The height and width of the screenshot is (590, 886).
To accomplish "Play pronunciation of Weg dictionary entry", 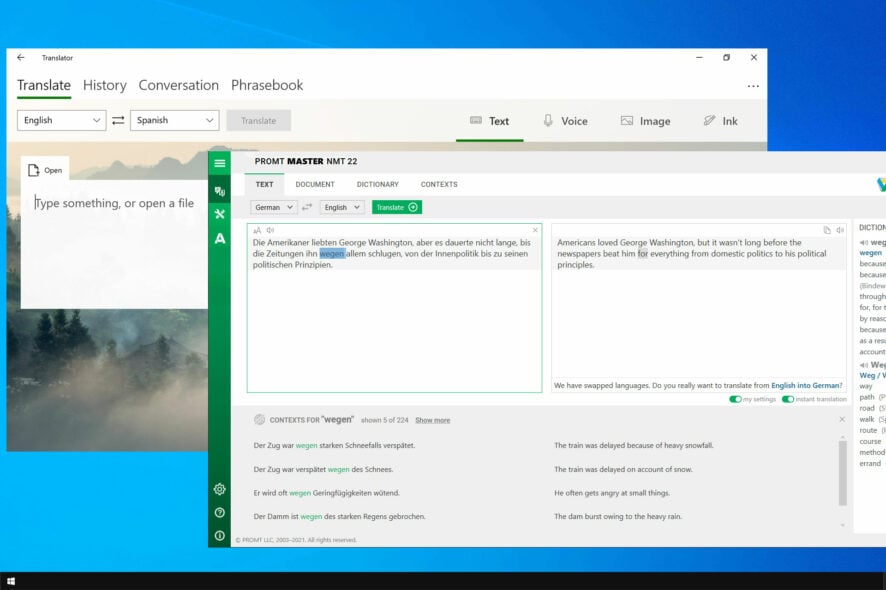I will coord(863,365).
